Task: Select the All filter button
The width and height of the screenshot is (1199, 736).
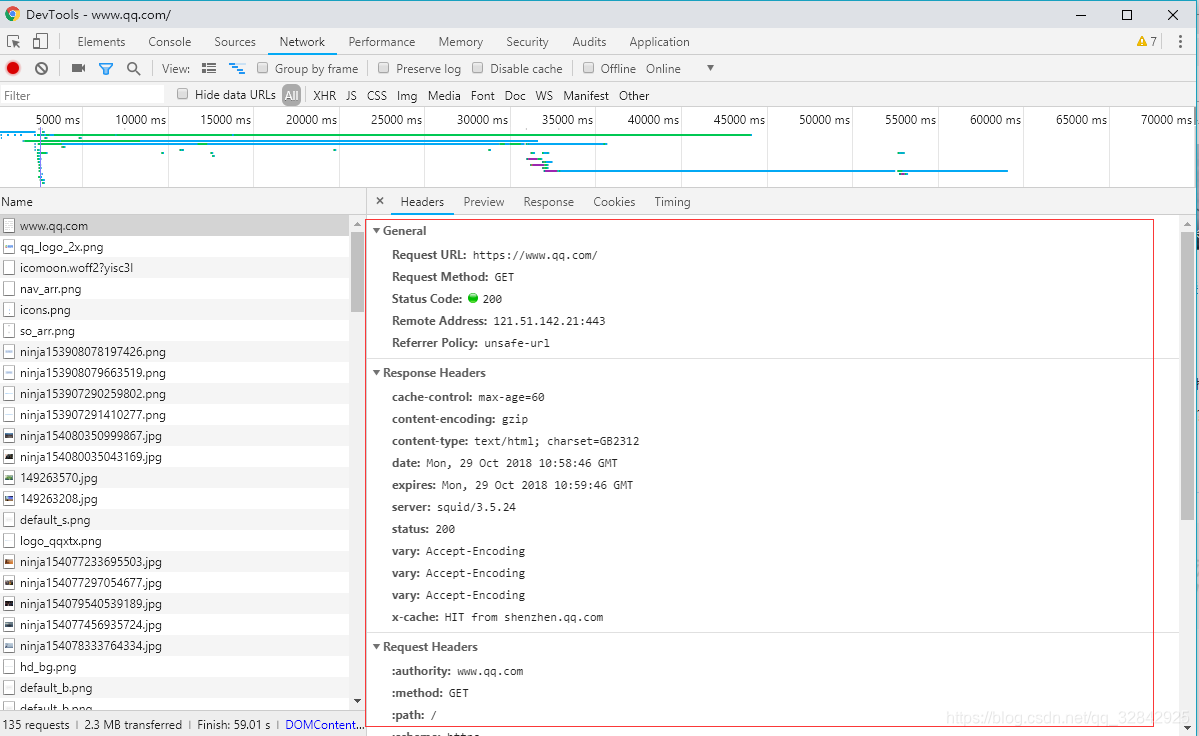Action: 291,96
